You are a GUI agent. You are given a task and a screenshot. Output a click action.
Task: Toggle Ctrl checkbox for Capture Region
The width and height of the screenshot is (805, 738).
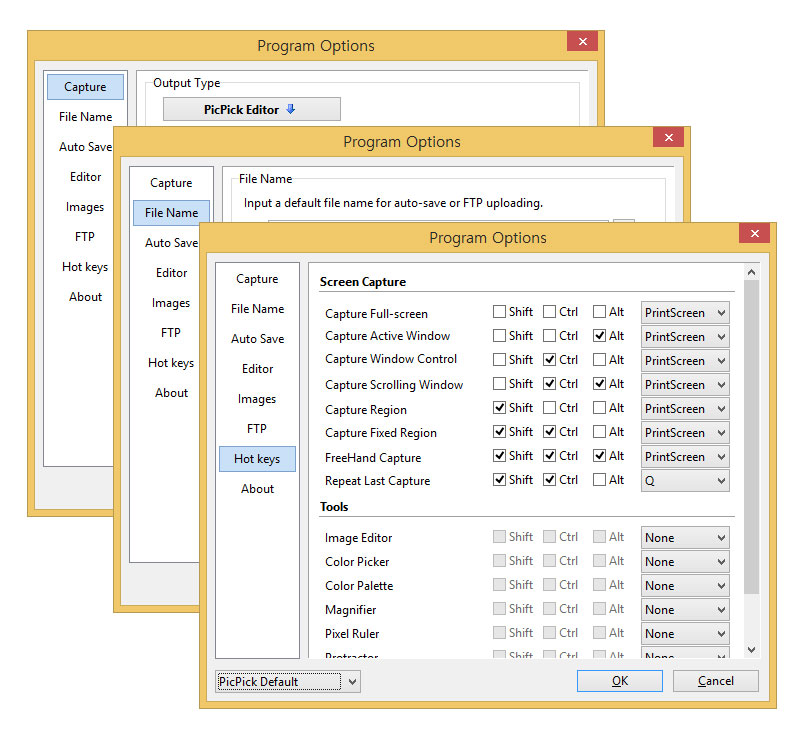[550, 408]
